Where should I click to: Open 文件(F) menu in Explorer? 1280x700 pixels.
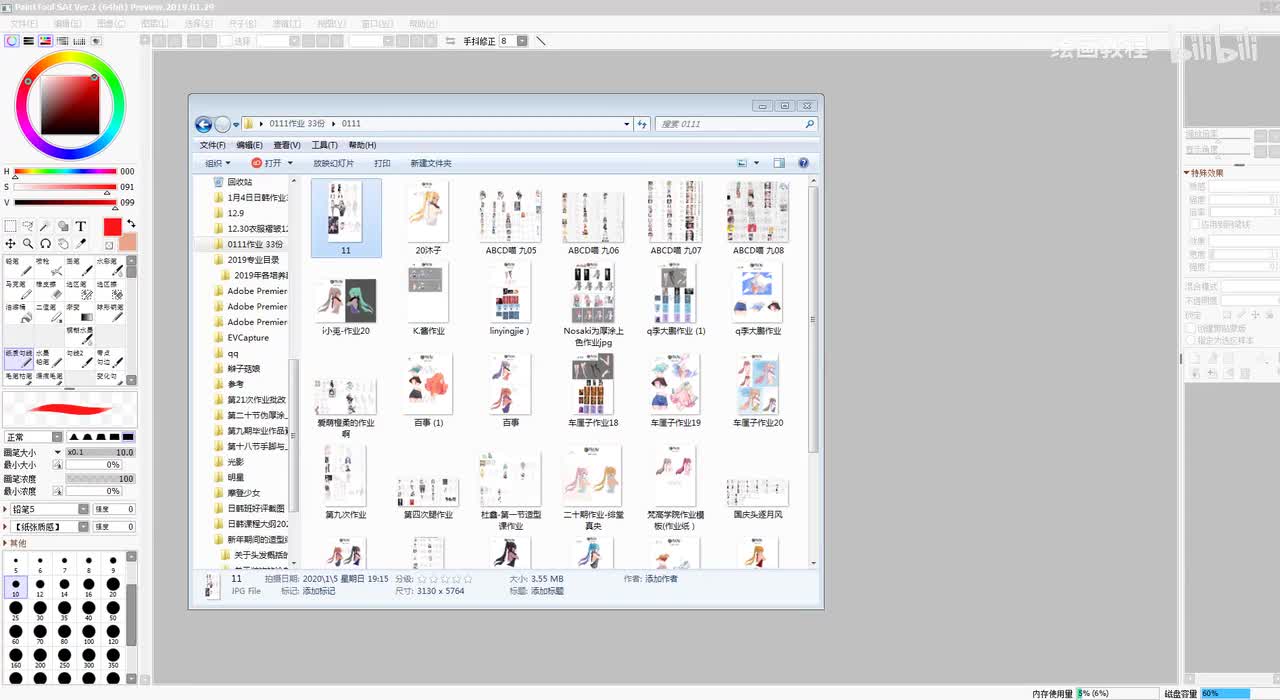pos(212,145)
